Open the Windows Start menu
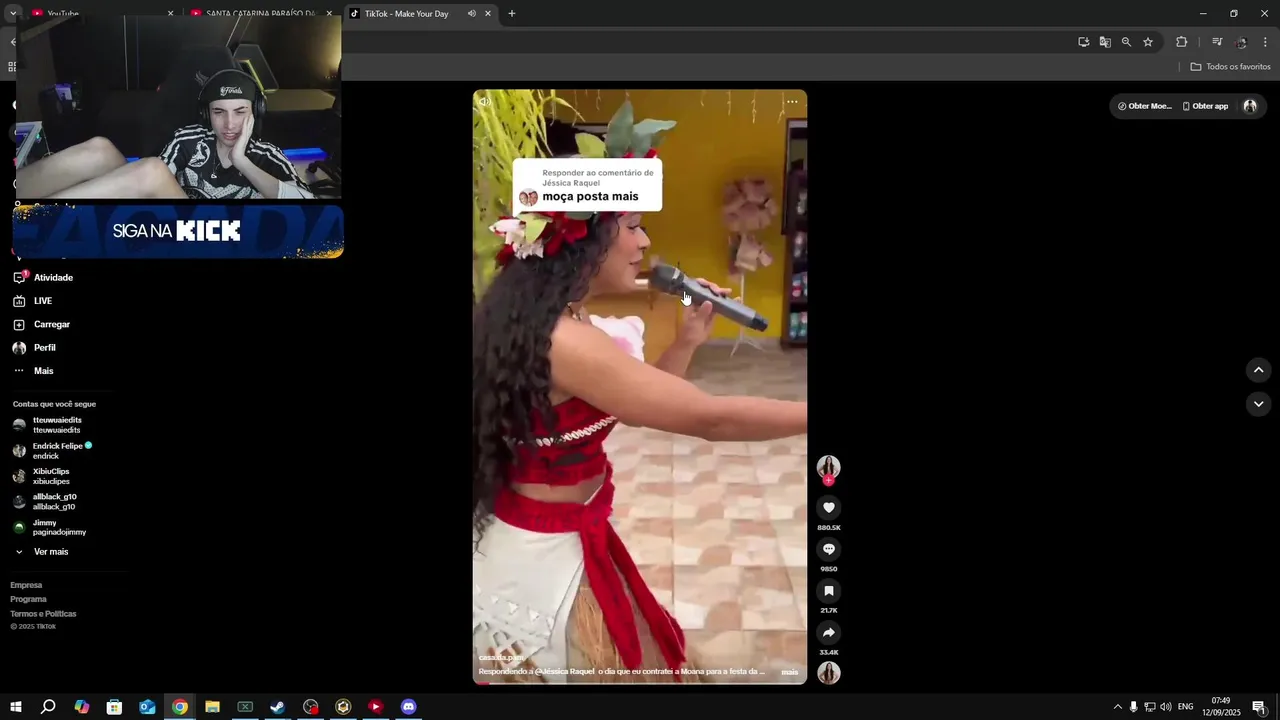This screenshot has width=1280, height=720. point(15,707)
